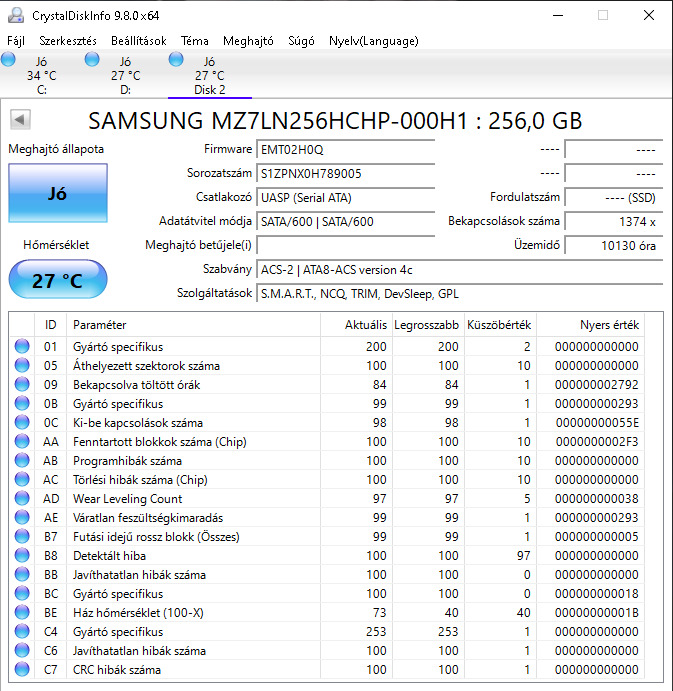Click the Nyers érték column header
This screenshot has width=673, height=691.
590,325
